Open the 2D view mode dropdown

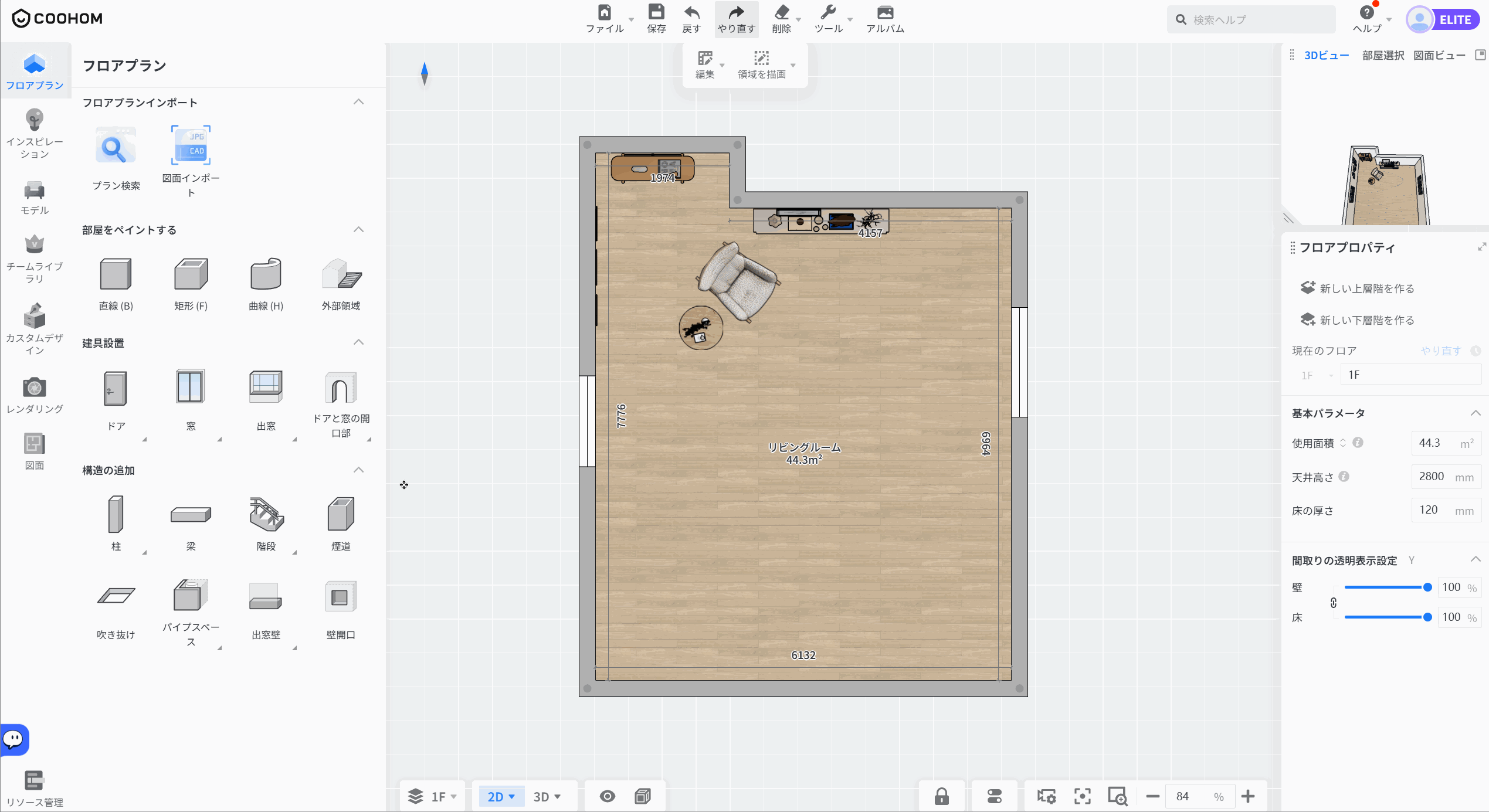click(501, 796)
